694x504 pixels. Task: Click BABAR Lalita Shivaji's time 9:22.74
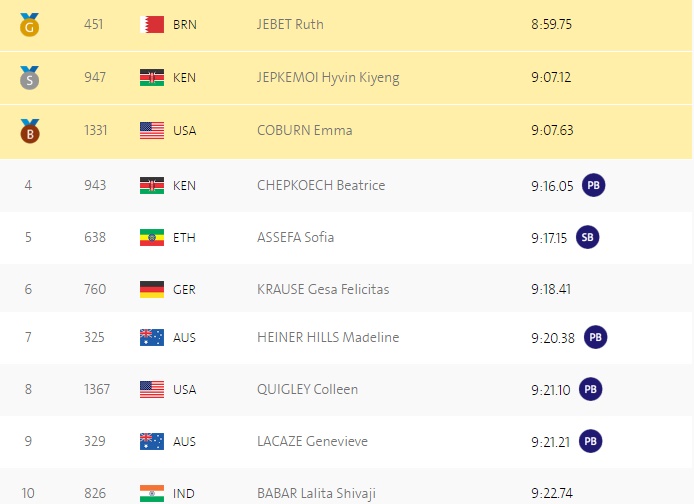coord(552,493)
